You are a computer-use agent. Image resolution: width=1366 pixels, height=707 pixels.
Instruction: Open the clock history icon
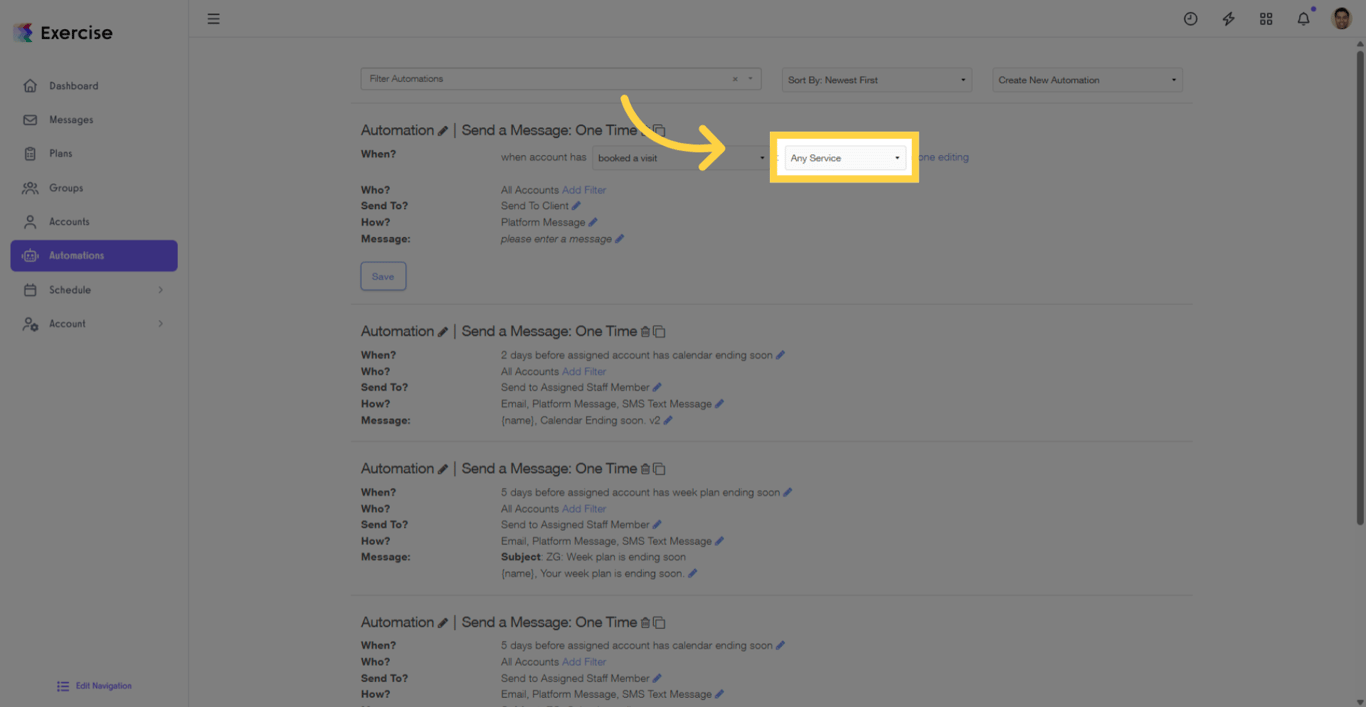click(1190, 19)
